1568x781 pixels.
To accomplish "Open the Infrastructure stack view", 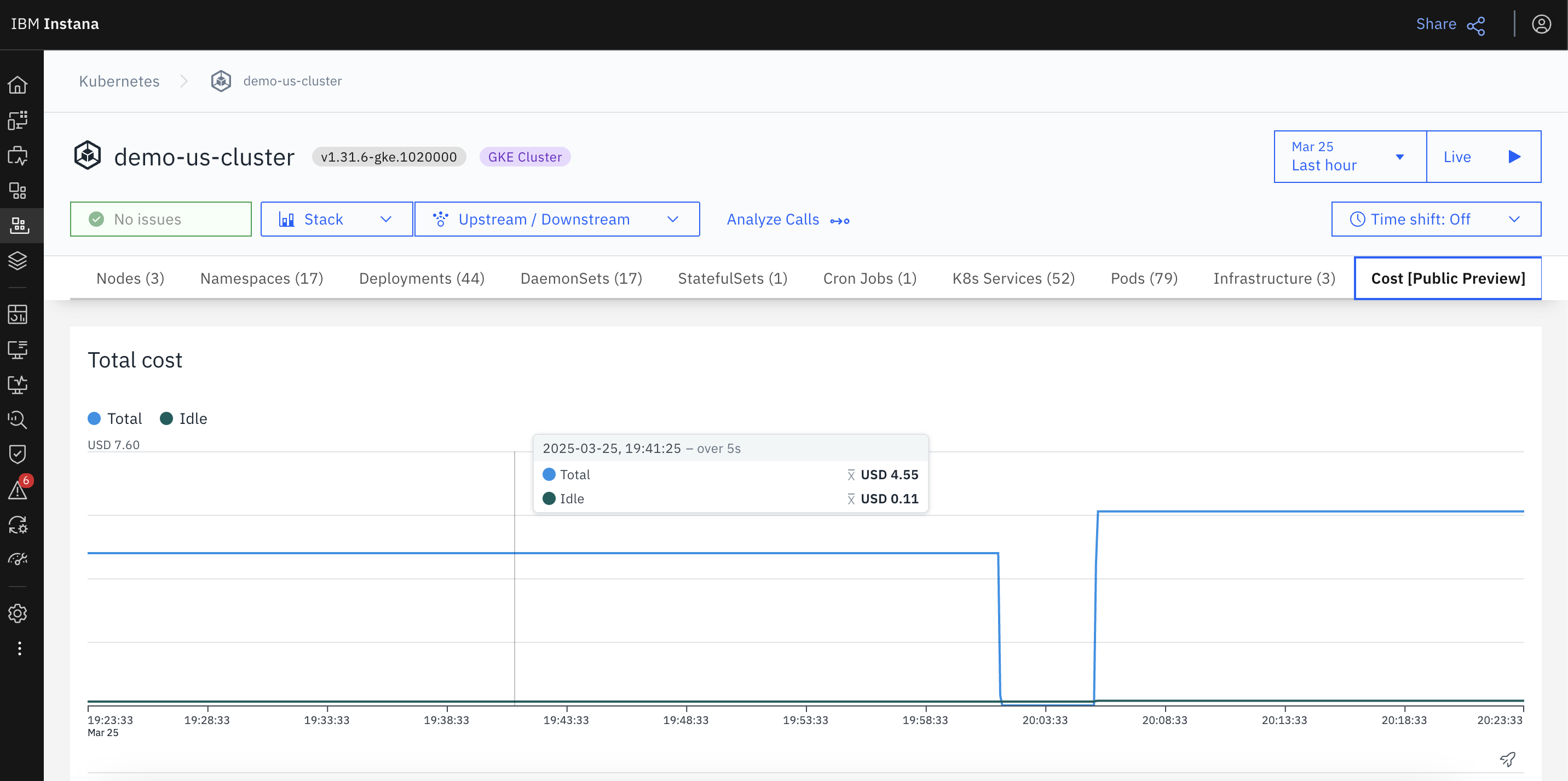I will (x=18, y=261).
